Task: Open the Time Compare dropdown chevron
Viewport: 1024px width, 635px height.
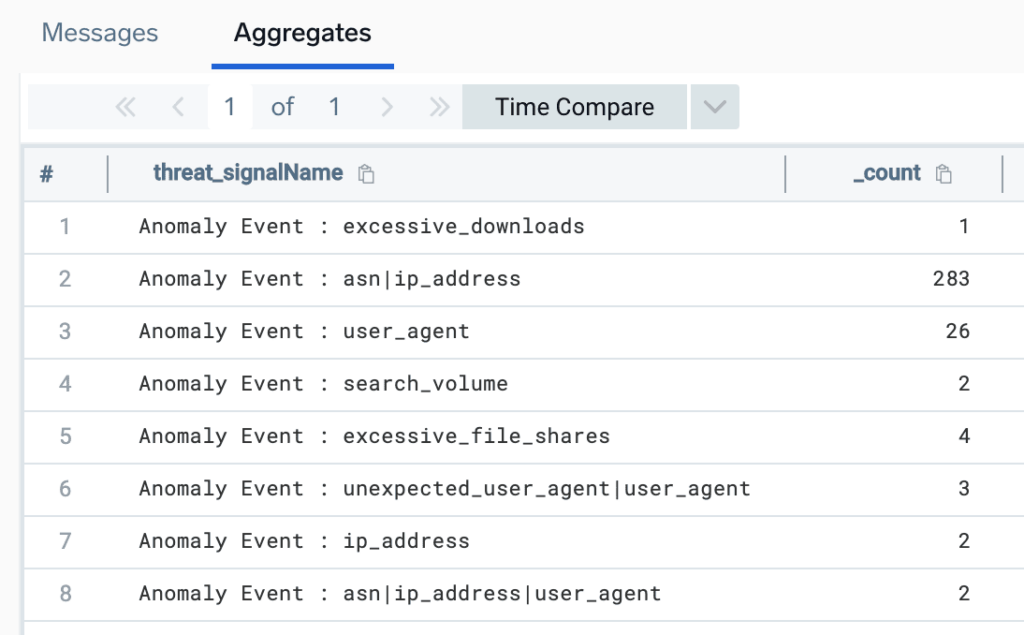Action: 713,106
